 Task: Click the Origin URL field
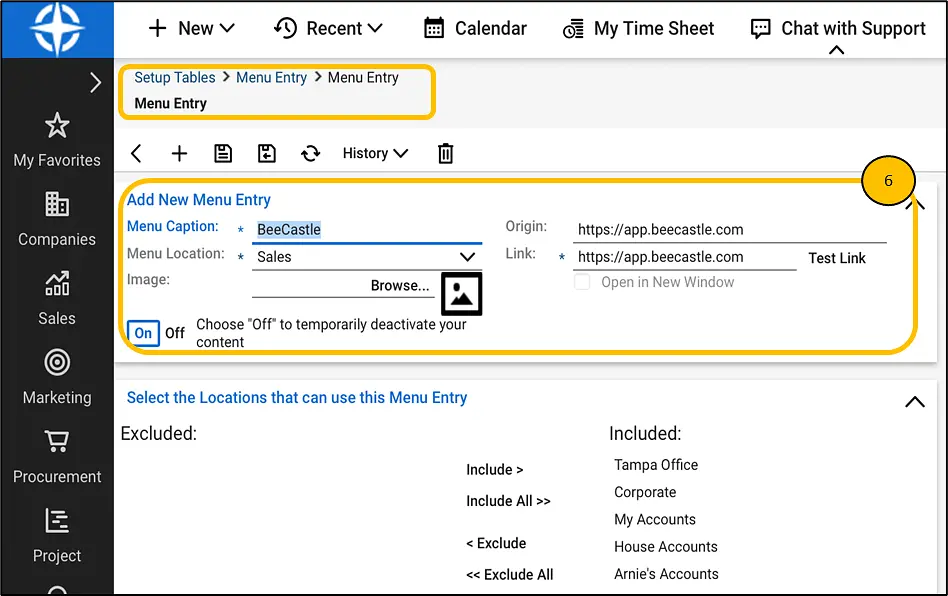[729, 230]
